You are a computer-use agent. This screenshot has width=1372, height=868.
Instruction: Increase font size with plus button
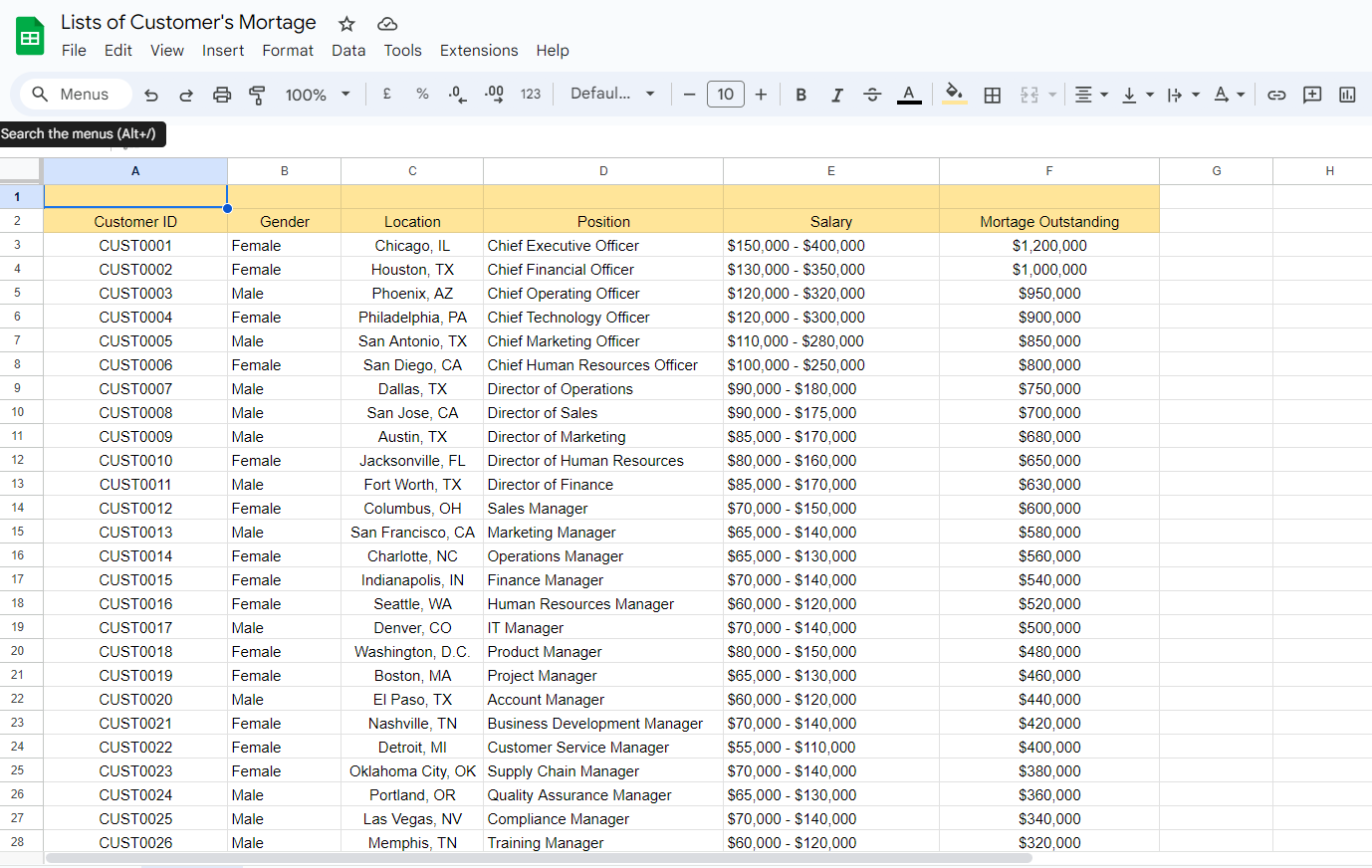tap(761, 95)
